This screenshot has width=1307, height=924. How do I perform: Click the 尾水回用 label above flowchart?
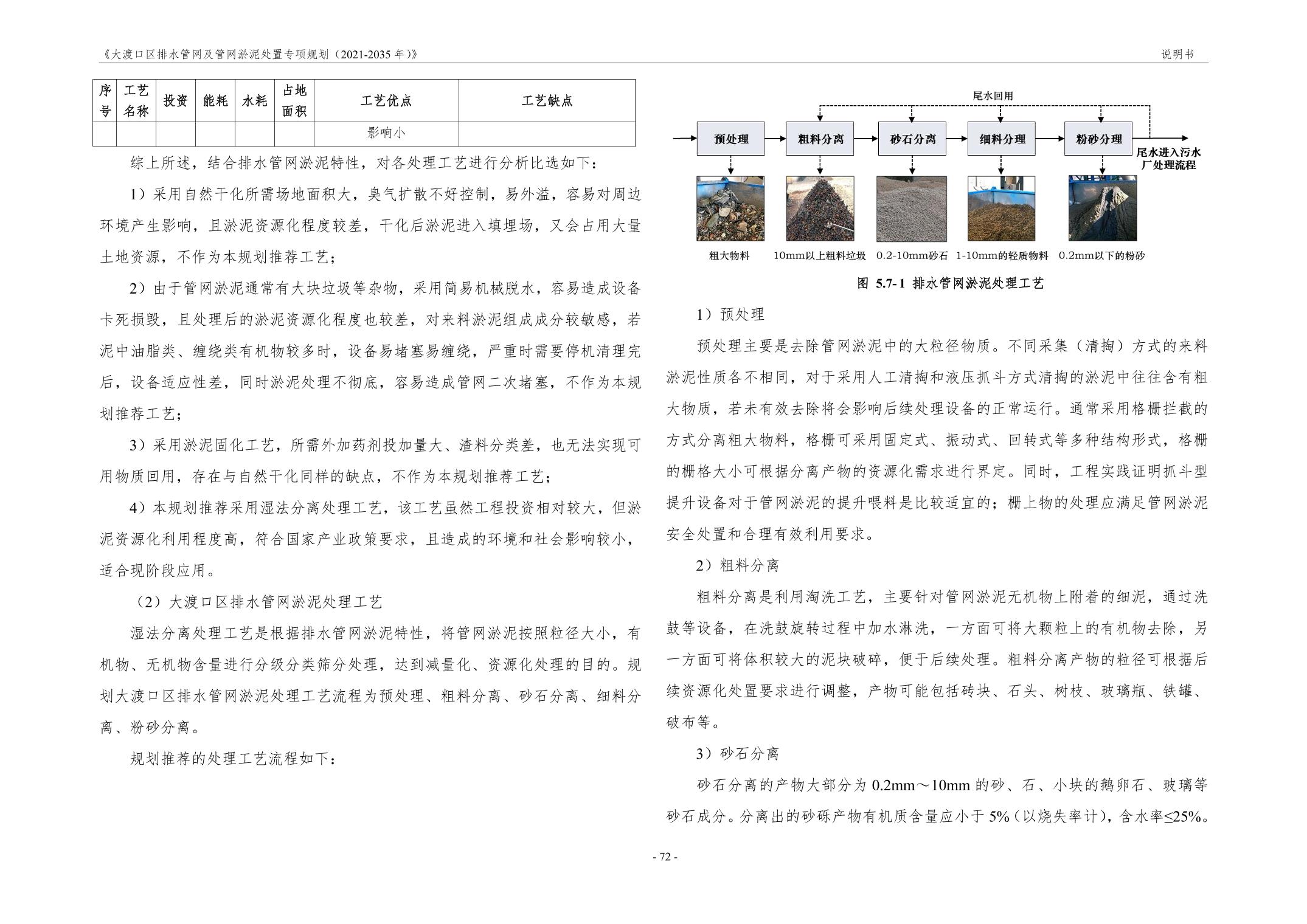tap(992, 96)
